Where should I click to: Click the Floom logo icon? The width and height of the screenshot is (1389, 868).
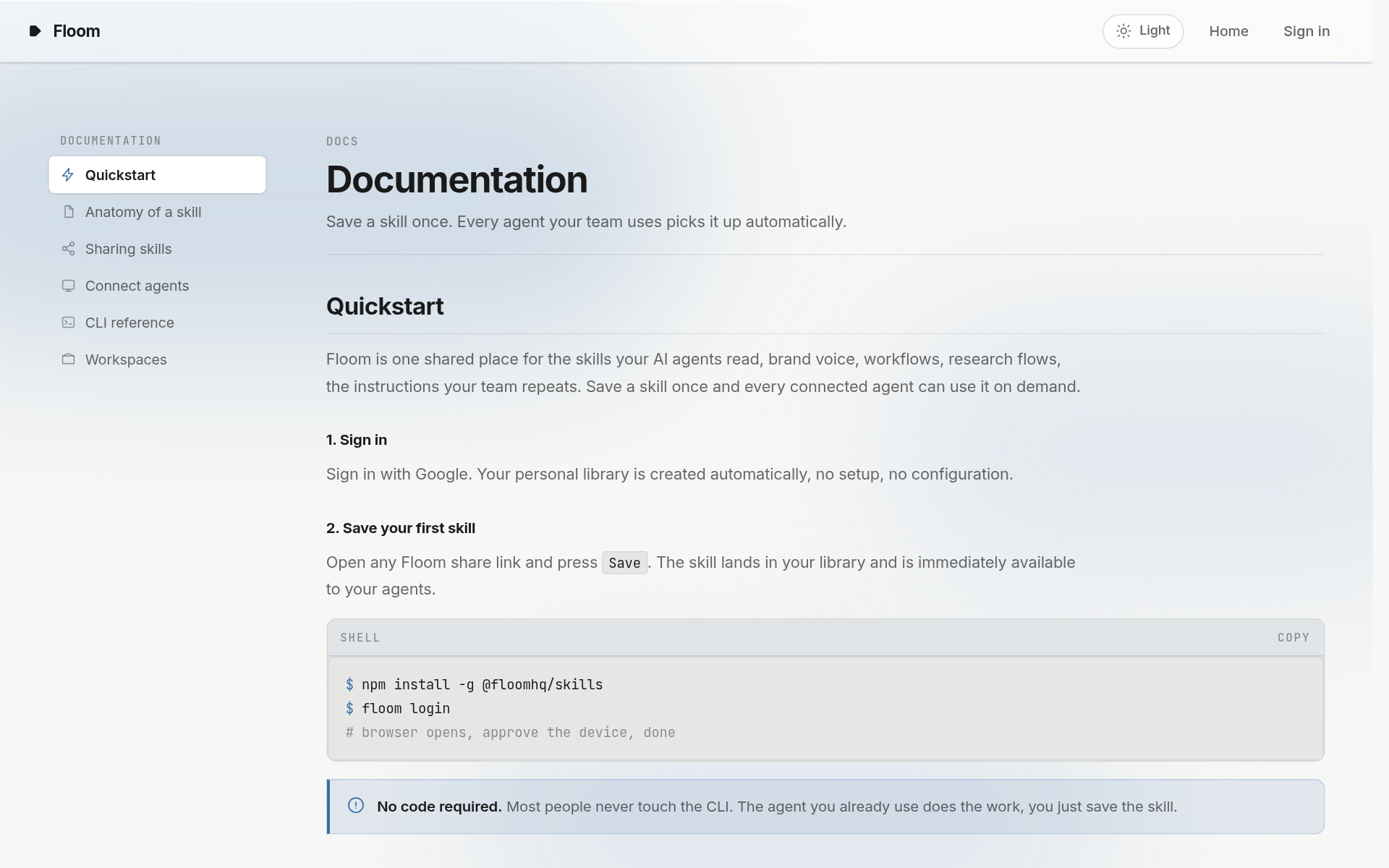click(x=35, y=31)
